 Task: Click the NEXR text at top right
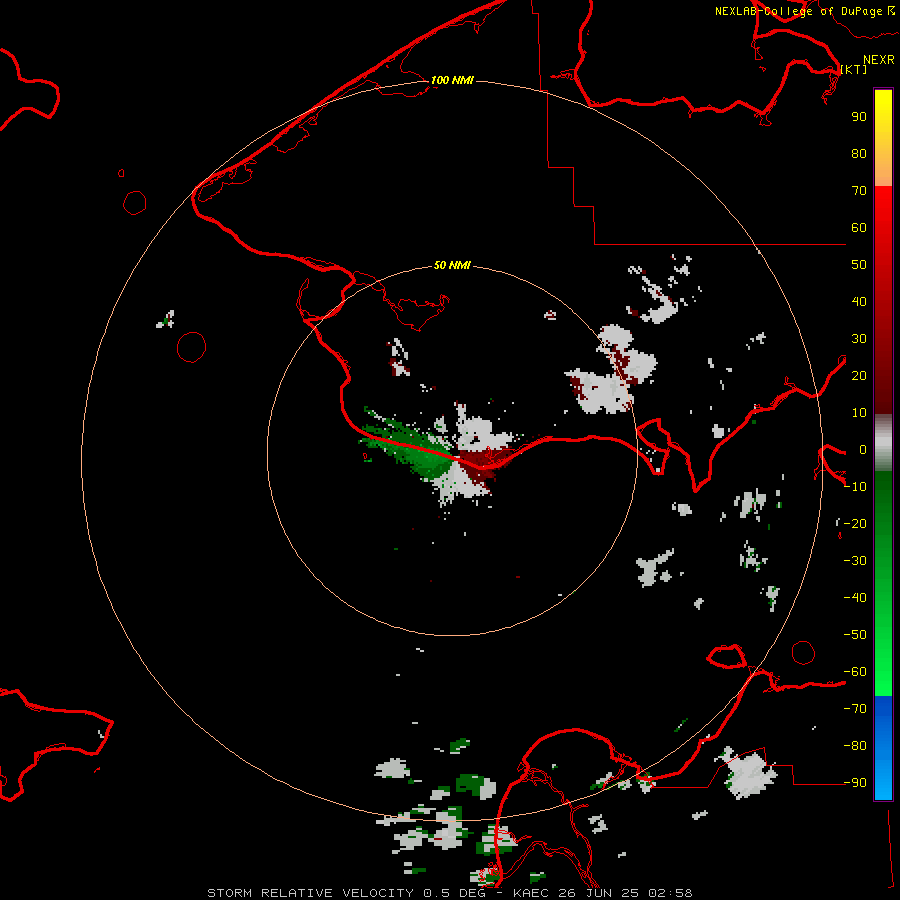[879, 60]
